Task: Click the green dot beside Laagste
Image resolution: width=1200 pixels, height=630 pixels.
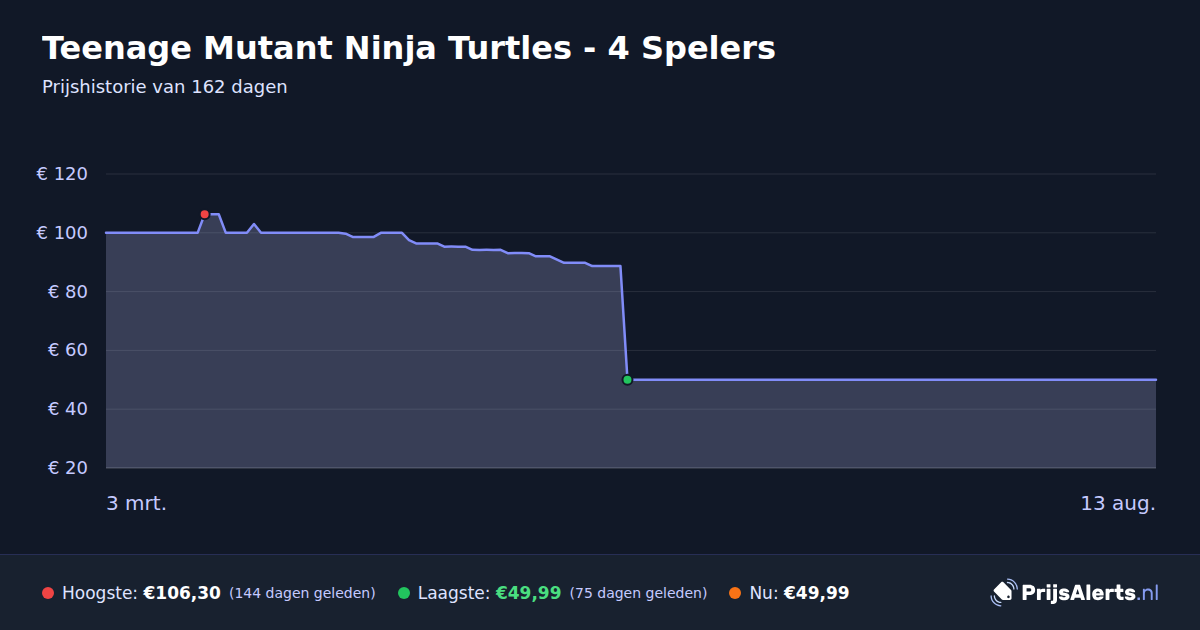Action: click(404, 593)
